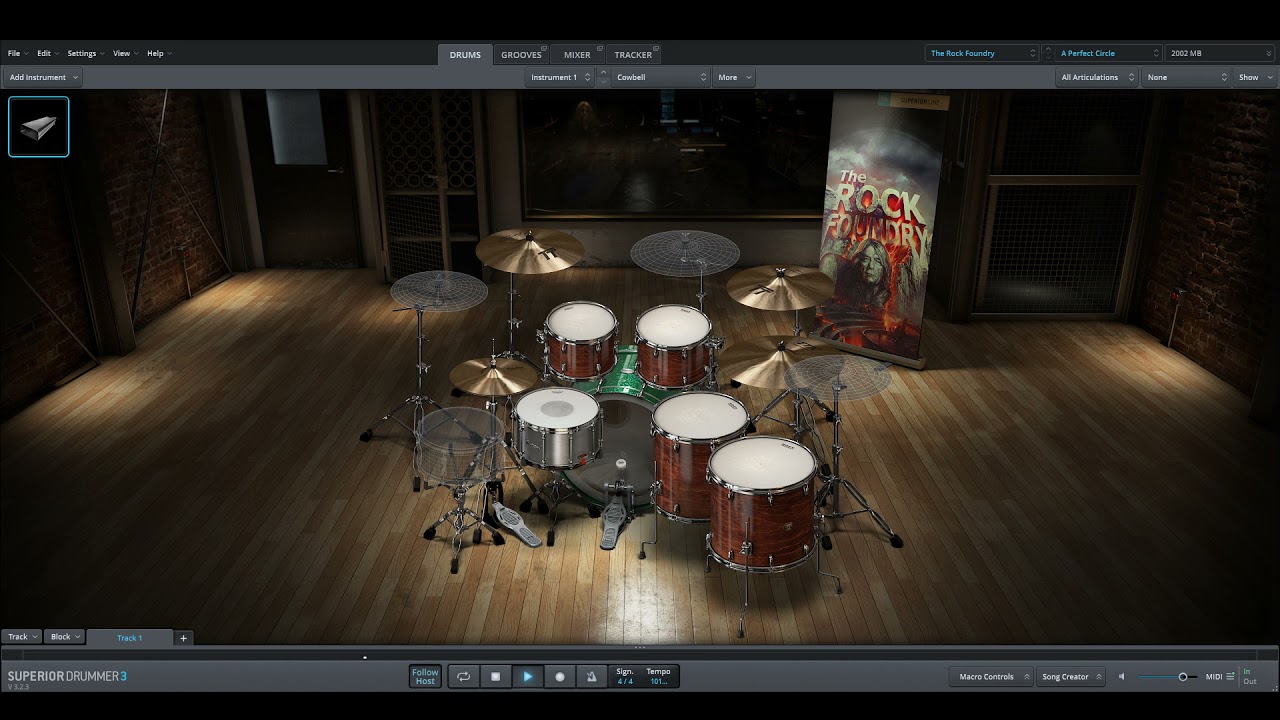Switch to the Mixer tab
Viewport: 1280px width, 720px height.
click(577, 55)
